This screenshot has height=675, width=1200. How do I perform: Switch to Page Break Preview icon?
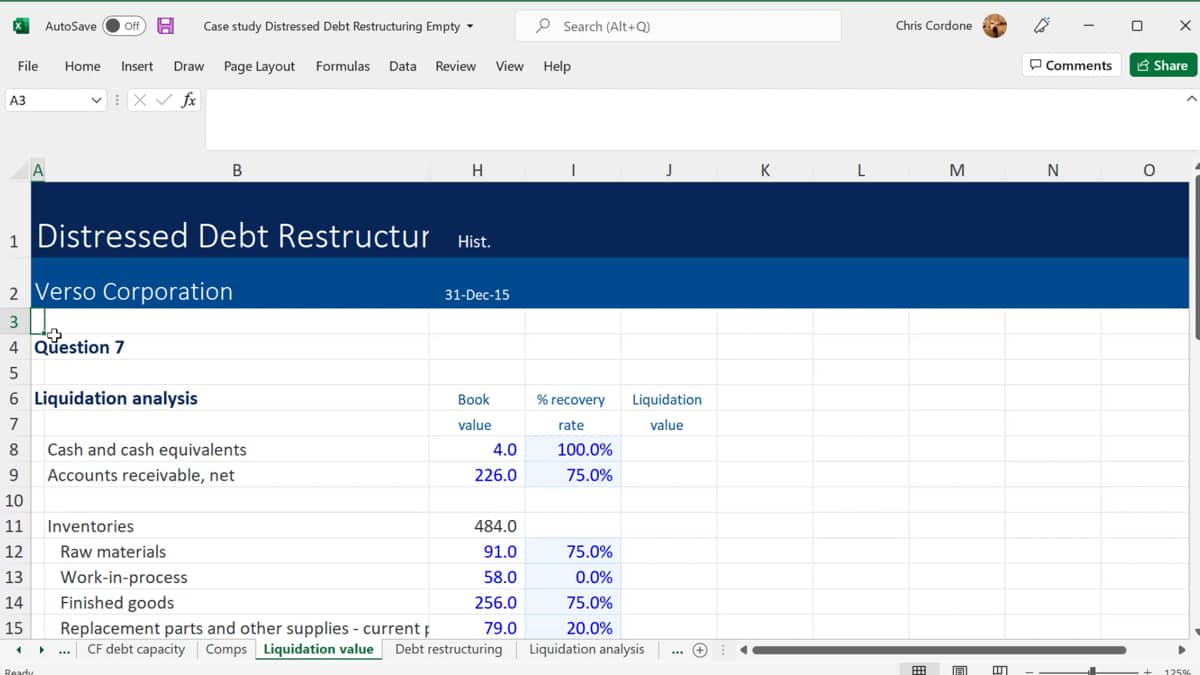coord(999,670)
